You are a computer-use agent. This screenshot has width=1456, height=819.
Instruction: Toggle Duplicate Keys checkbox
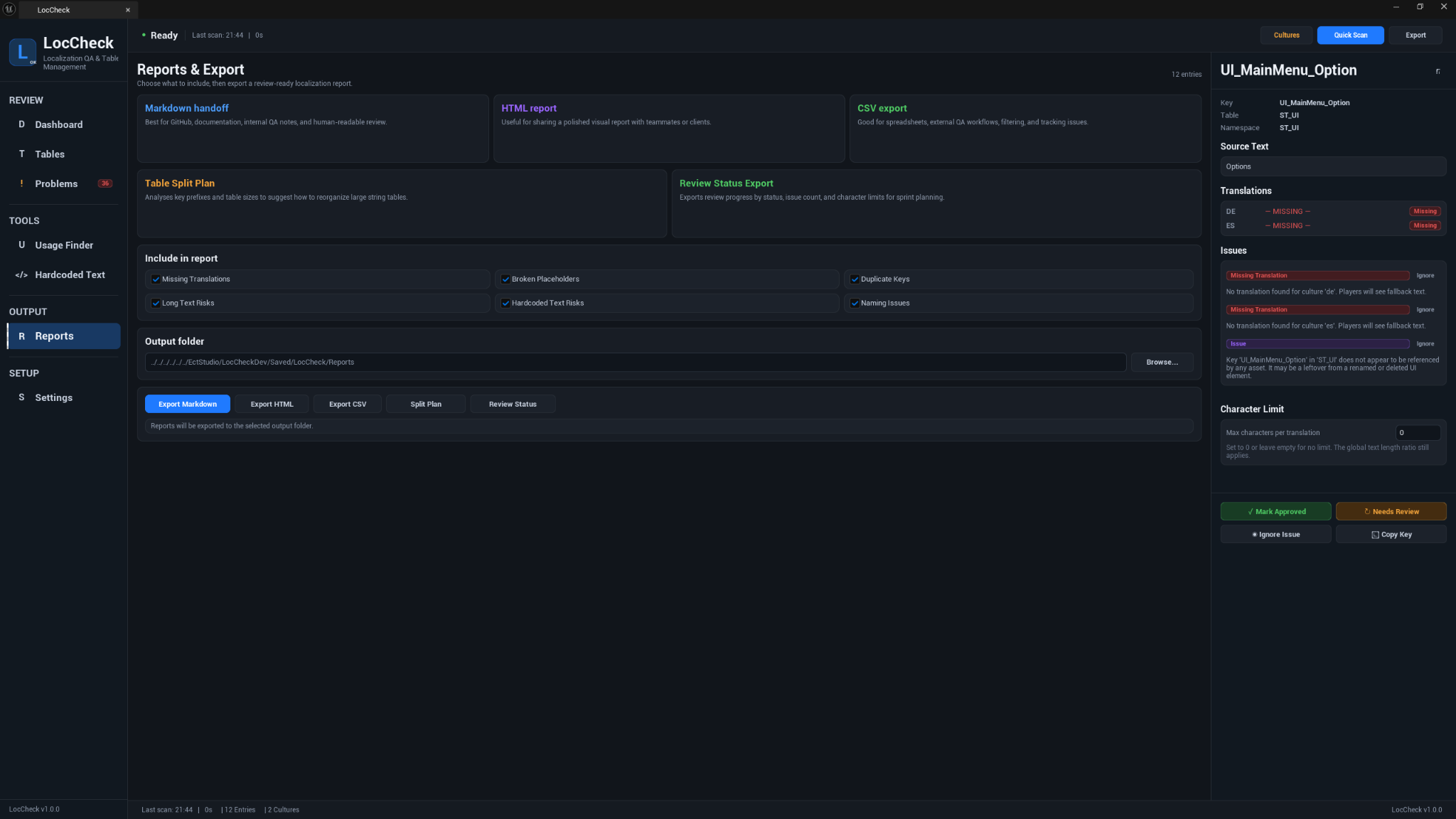pyautogui.click(x=855, y=279)
